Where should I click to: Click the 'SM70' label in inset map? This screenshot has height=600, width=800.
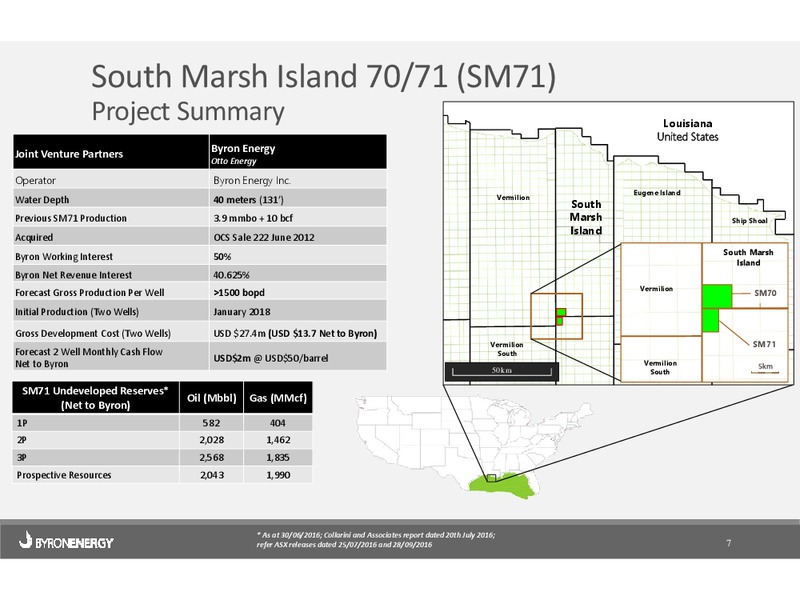tap(765, 293)
